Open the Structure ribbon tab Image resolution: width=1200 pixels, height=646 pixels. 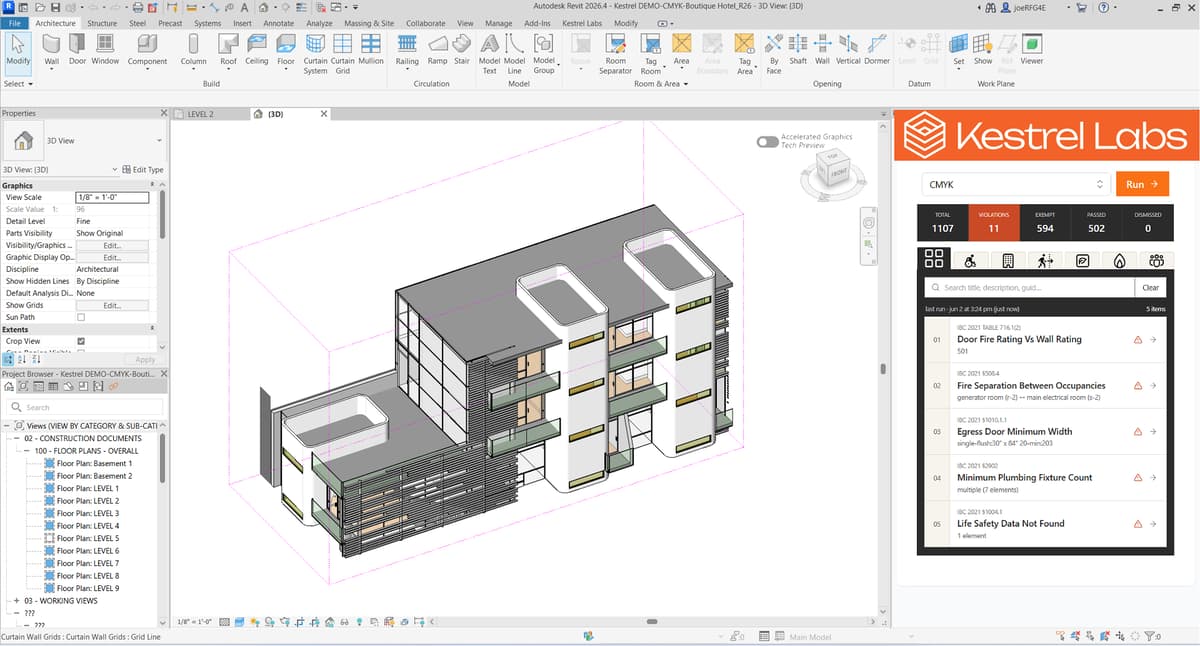(102, 22)
